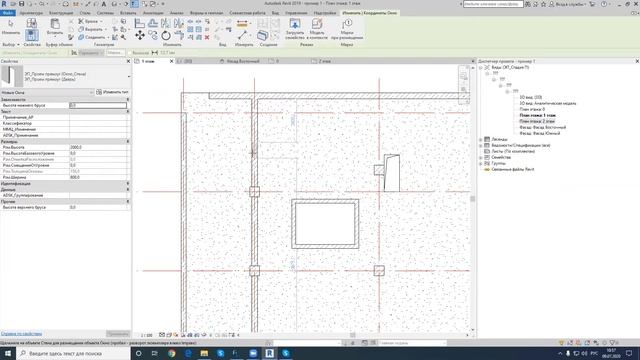
Task: Click the Высота нижнего бруса value field
Action: (98, 105)
